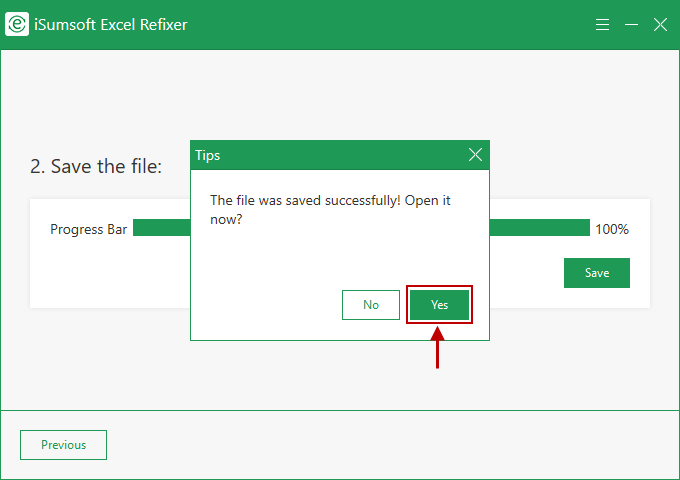Select the 100% progress value text
This screenshot has height=480, width=680.
612,229
